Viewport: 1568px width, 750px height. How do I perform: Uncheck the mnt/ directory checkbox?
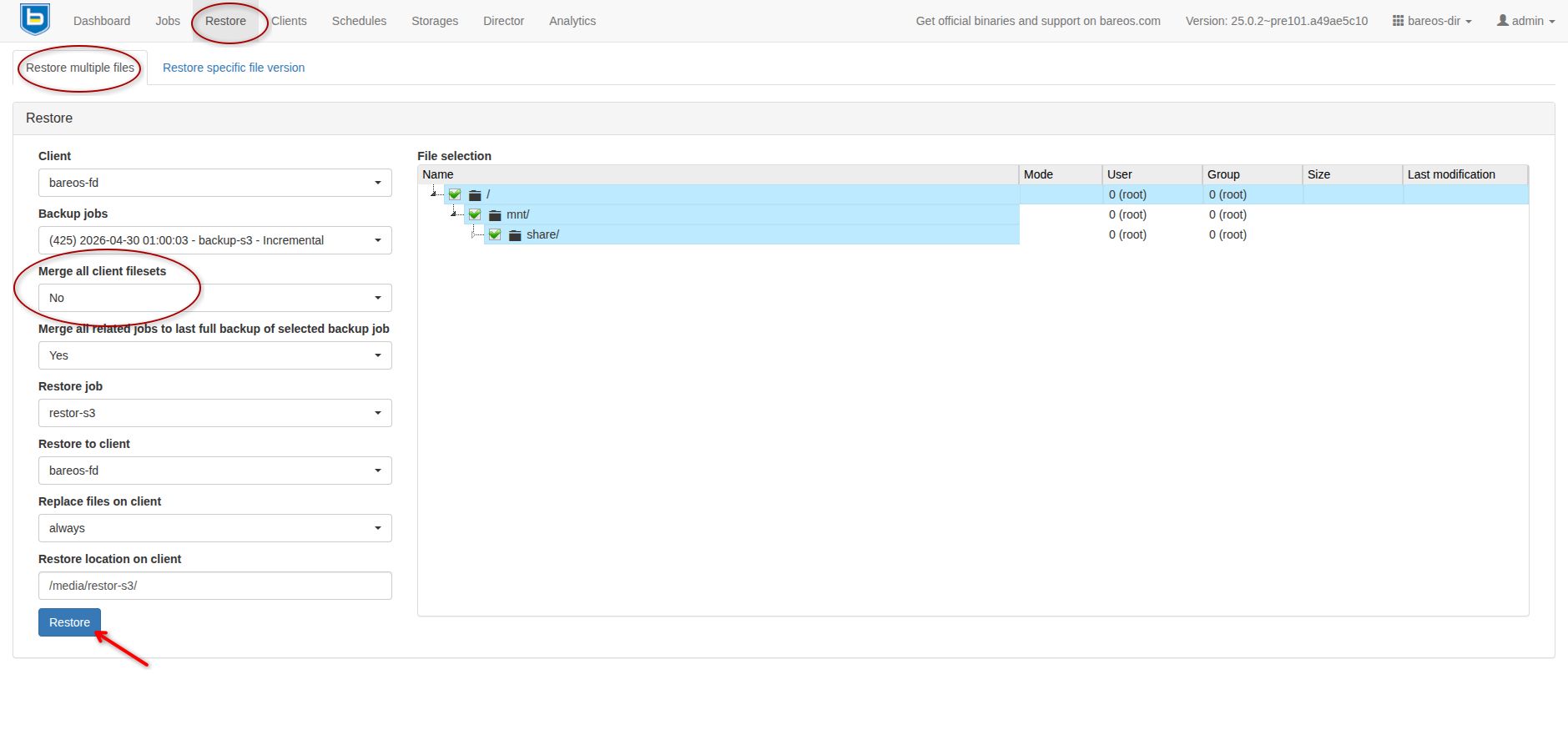[475, 214]
